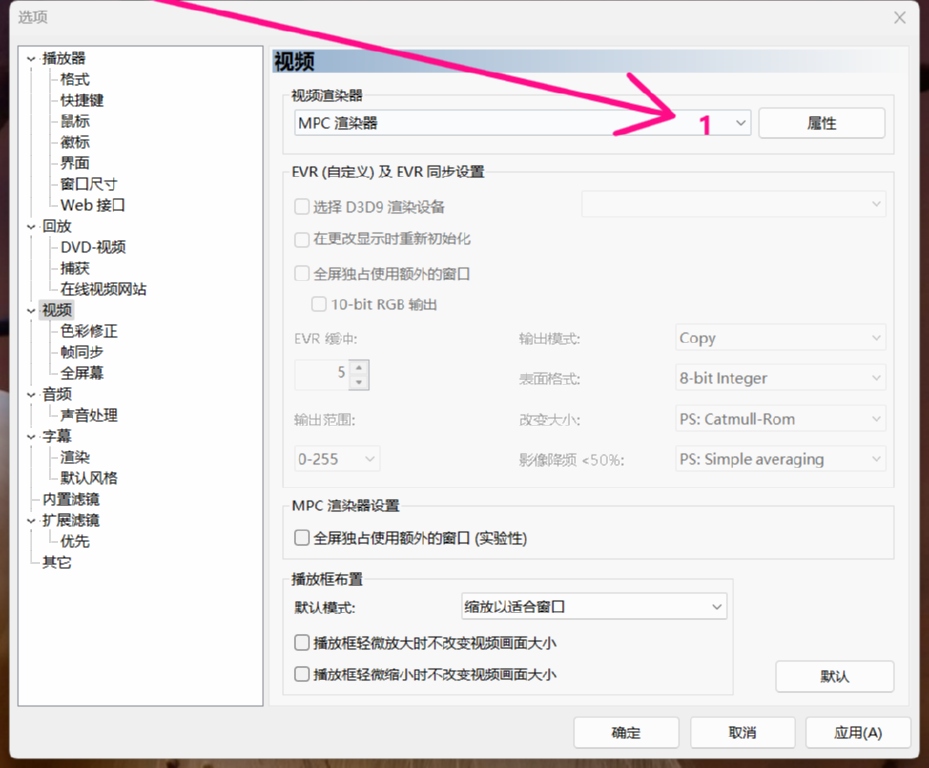Reset settings with the 默认 button
The image size is (929, 768).
(x=834, y=676)
